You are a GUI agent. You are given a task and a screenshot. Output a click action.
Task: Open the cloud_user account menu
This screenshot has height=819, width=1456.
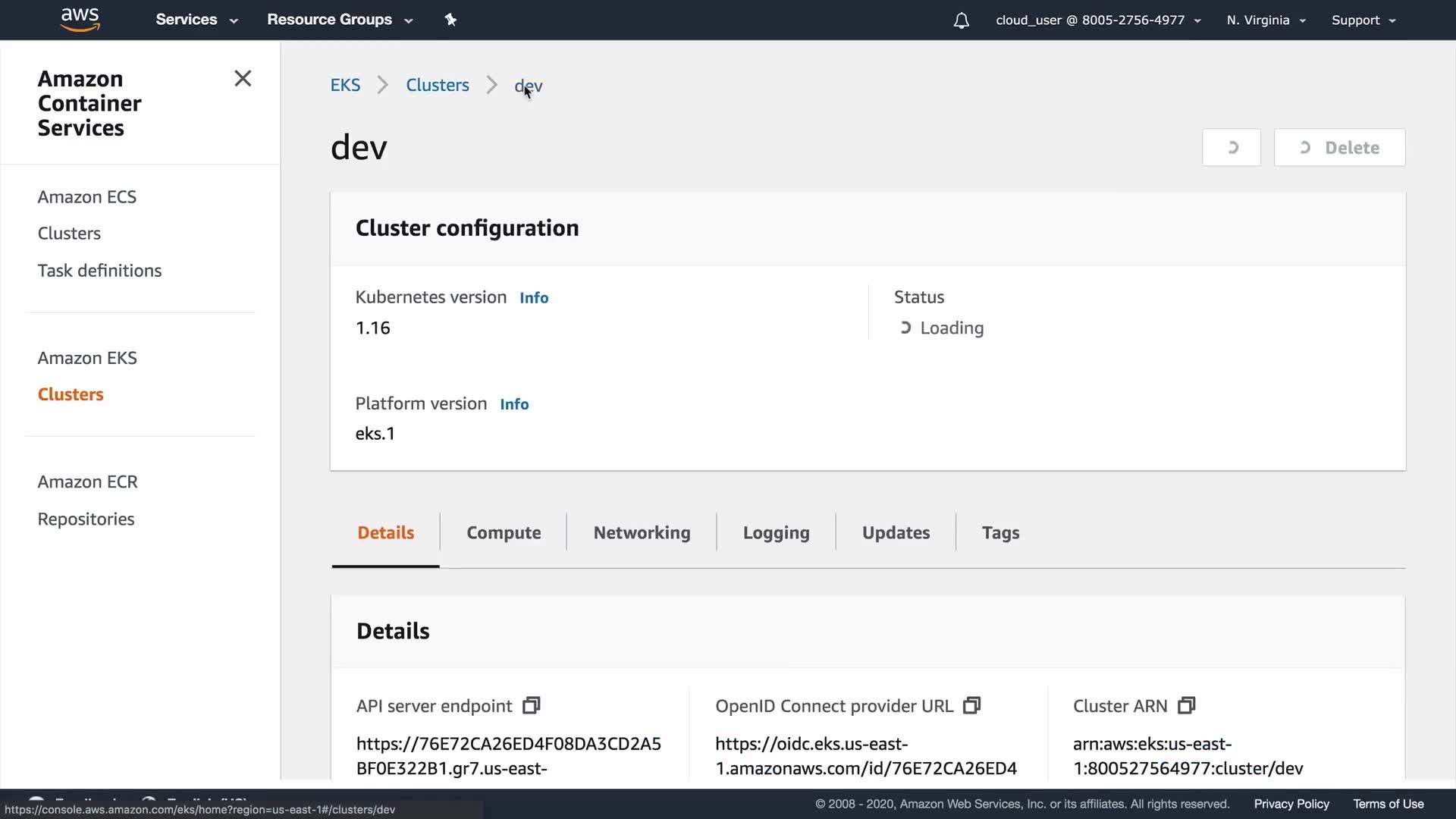pos(1097,20)
